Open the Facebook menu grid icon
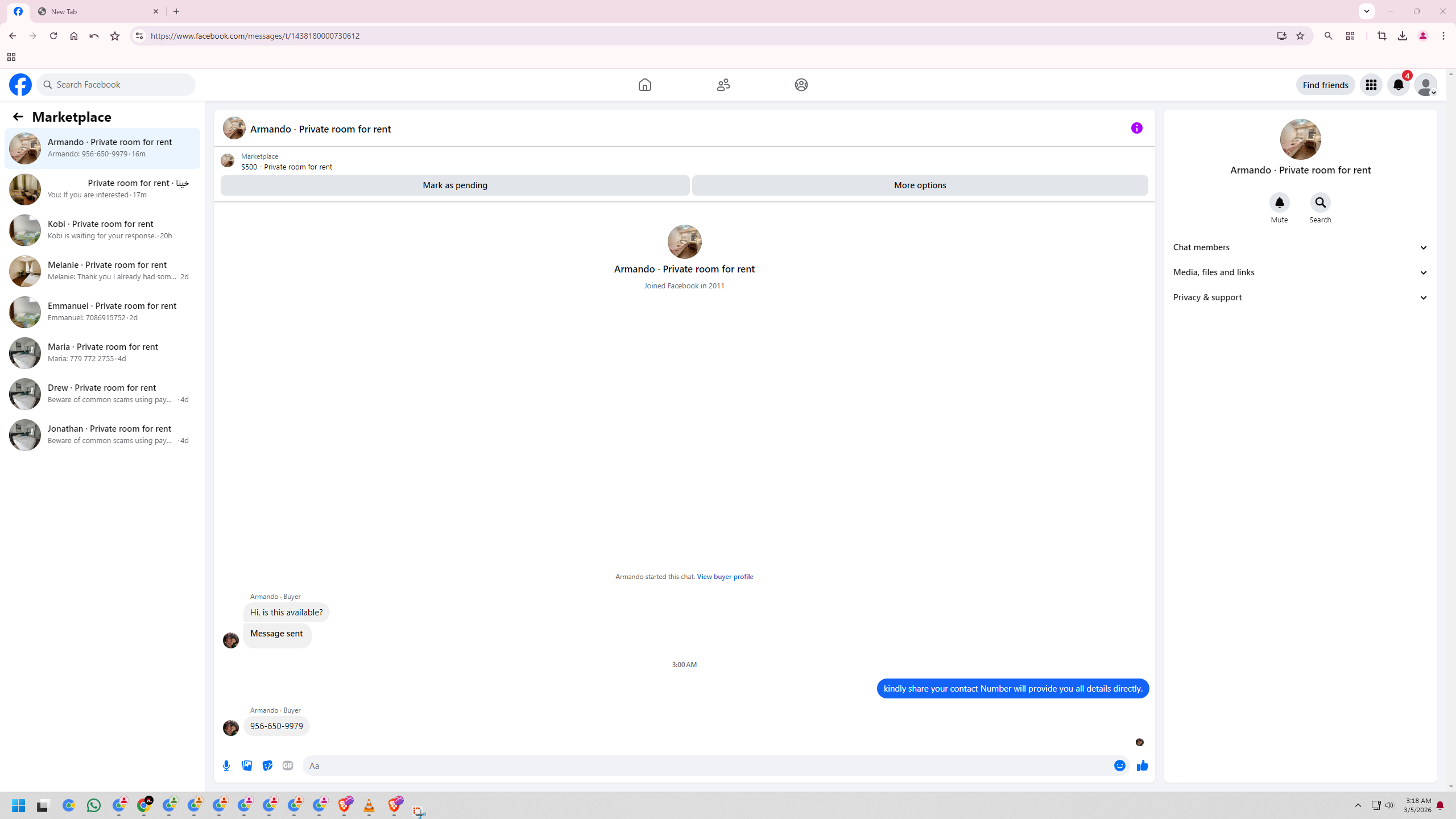This screenshot has height=819, width=1456. click(x=1371, y=85)
